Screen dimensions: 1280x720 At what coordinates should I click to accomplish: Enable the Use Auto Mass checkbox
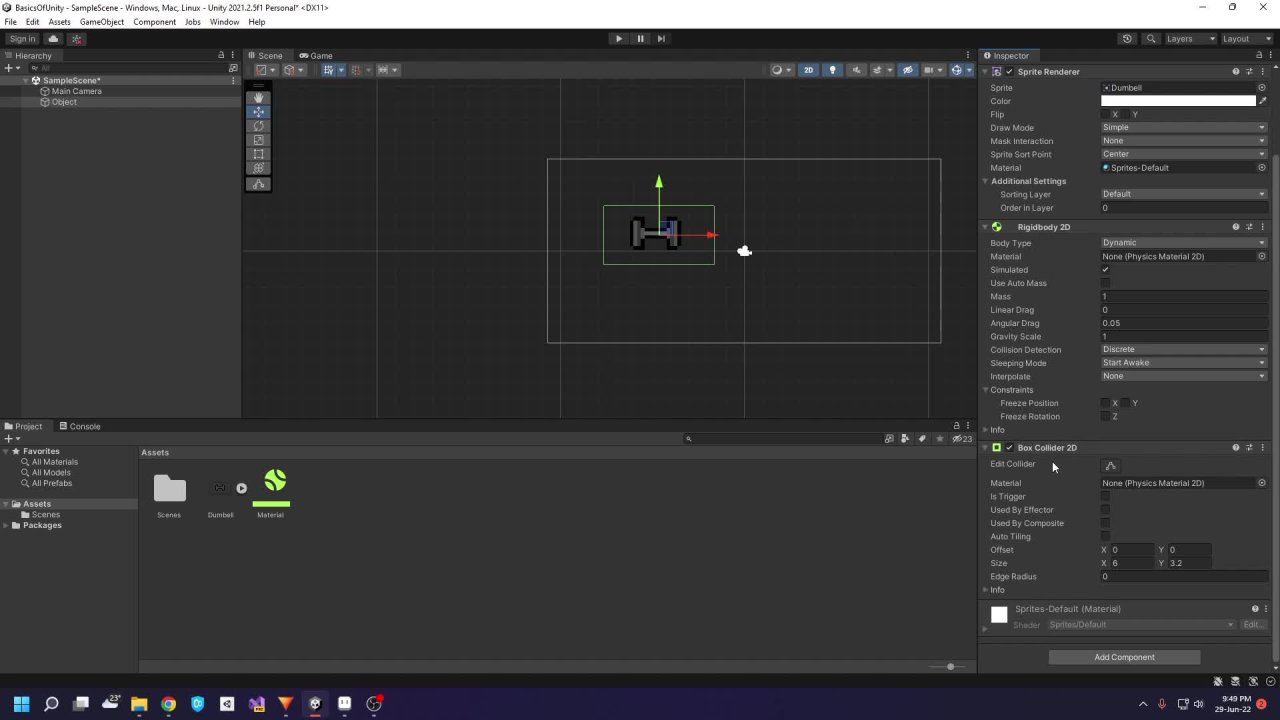1105,284
